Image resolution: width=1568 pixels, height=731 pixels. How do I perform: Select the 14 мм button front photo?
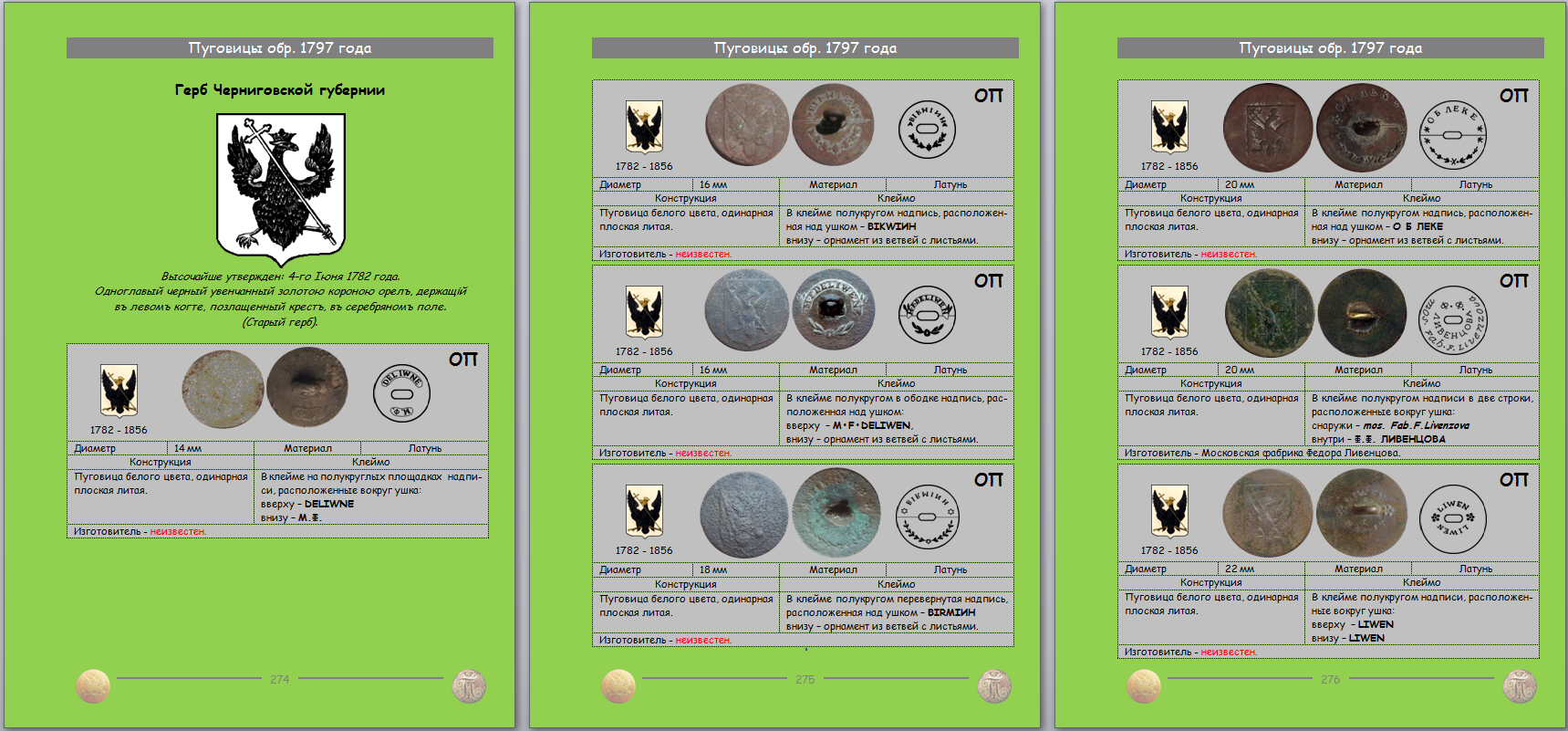(223, 391)
